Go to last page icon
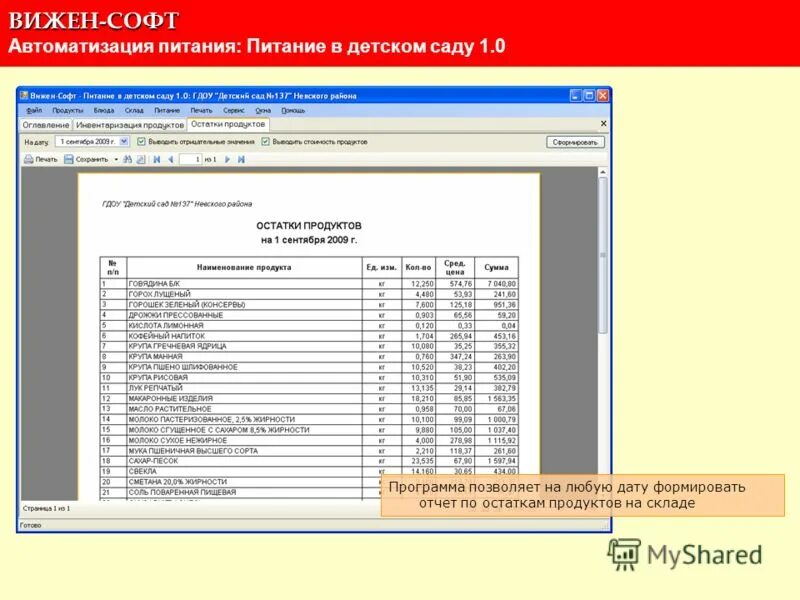800x600 pixels. pyautogui.click(x=241, y=160)
